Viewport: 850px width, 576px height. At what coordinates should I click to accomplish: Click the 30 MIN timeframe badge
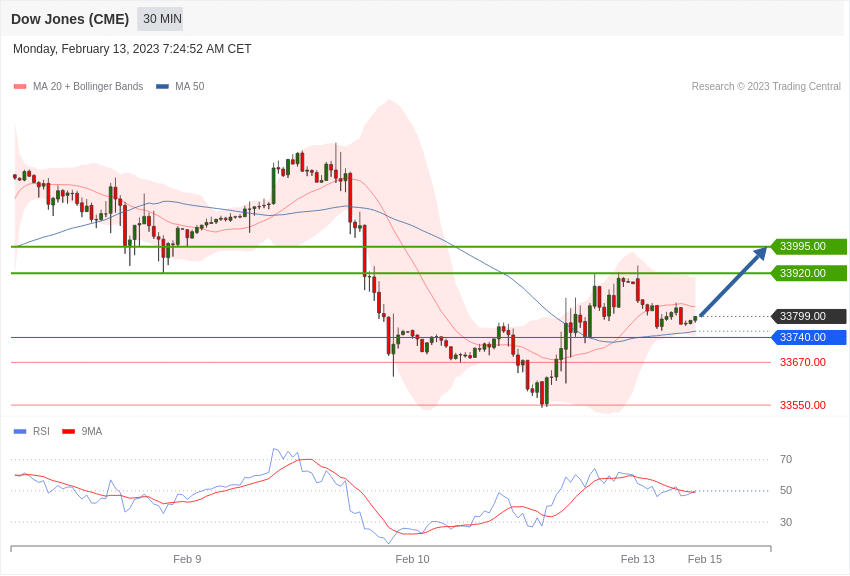click(x=160, y=19)
